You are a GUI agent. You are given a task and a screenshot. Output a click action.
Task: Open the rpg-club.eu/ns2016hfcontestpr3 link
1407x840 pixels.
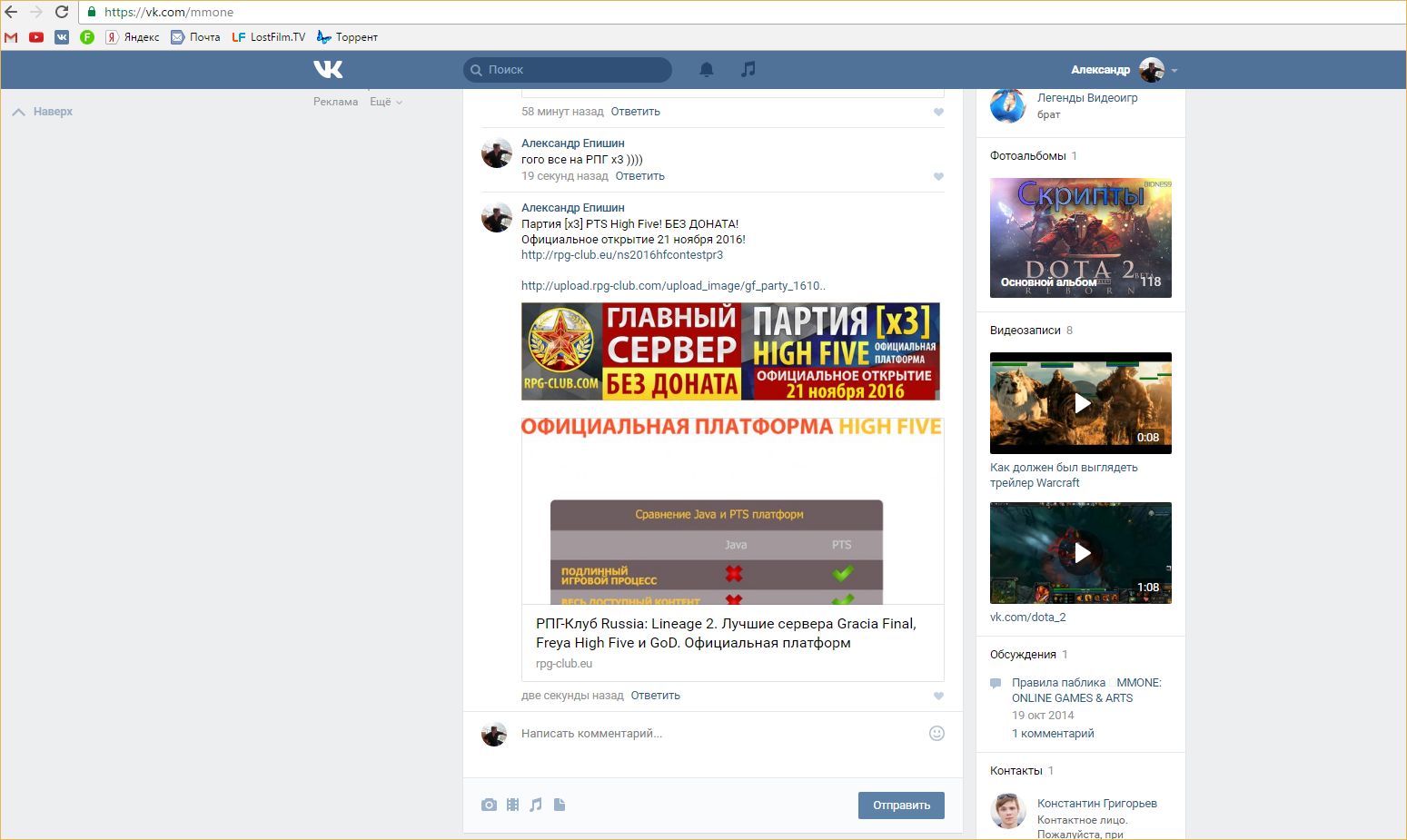(622, 255)
